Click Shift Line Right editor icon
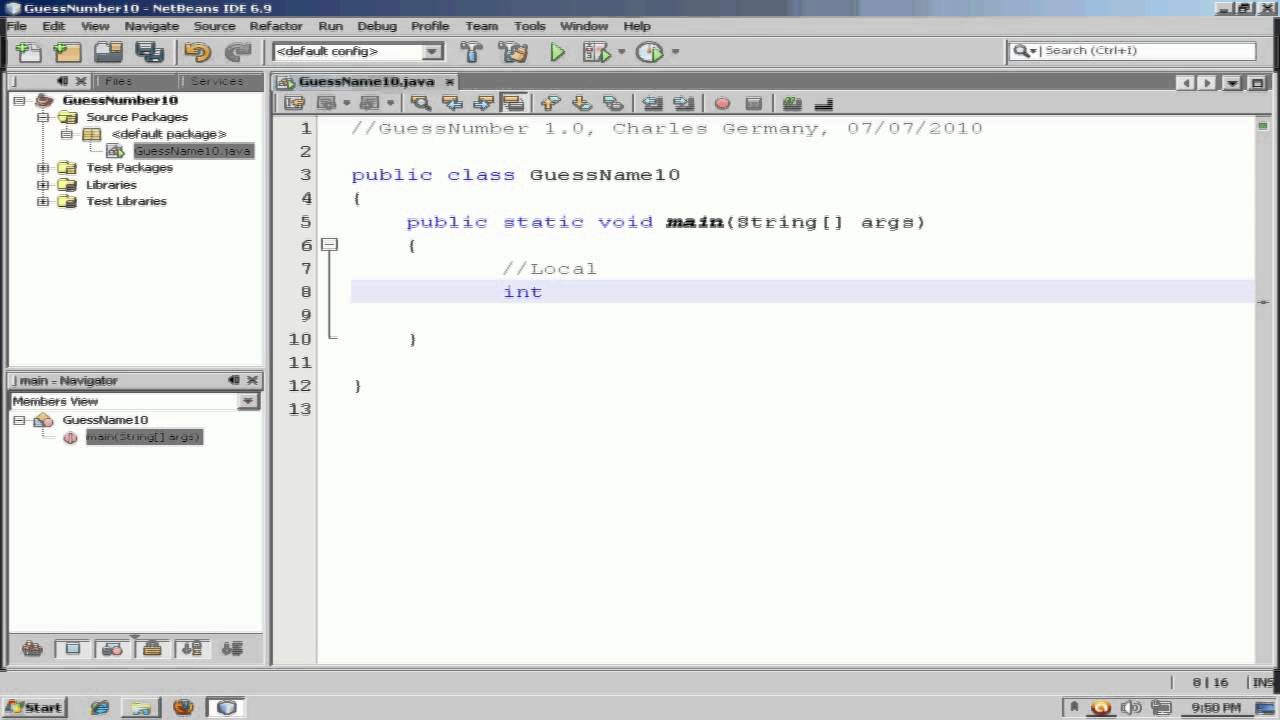The image size is (1280, 720). pyautogui.click(x=684, y=103)
